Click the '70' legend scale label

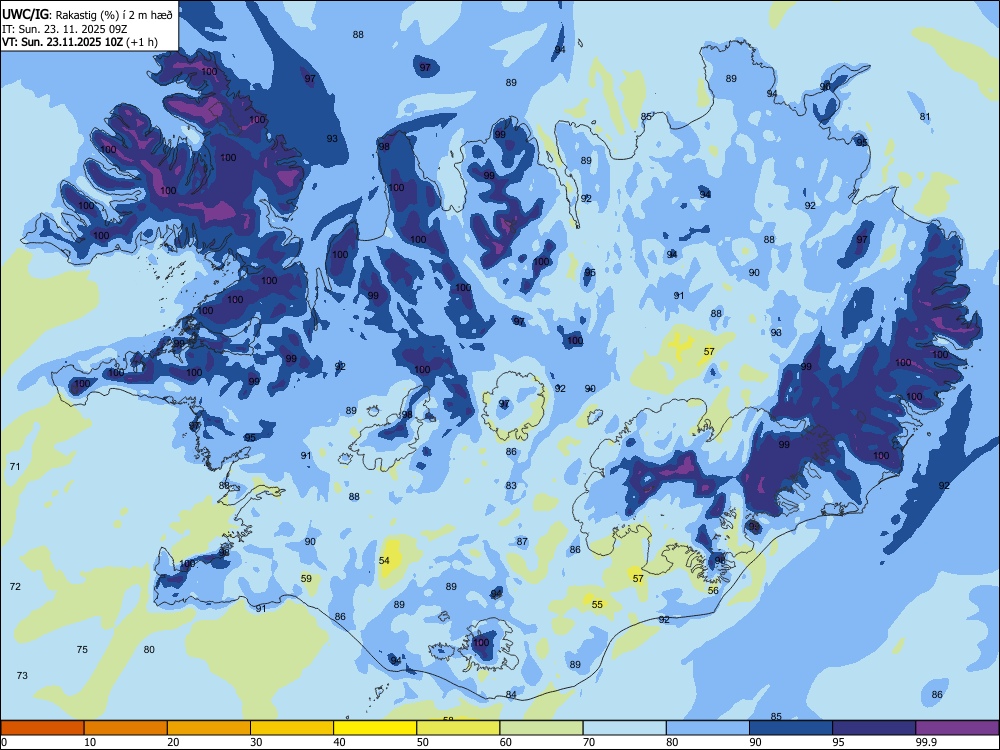click(x=589, y=742)
